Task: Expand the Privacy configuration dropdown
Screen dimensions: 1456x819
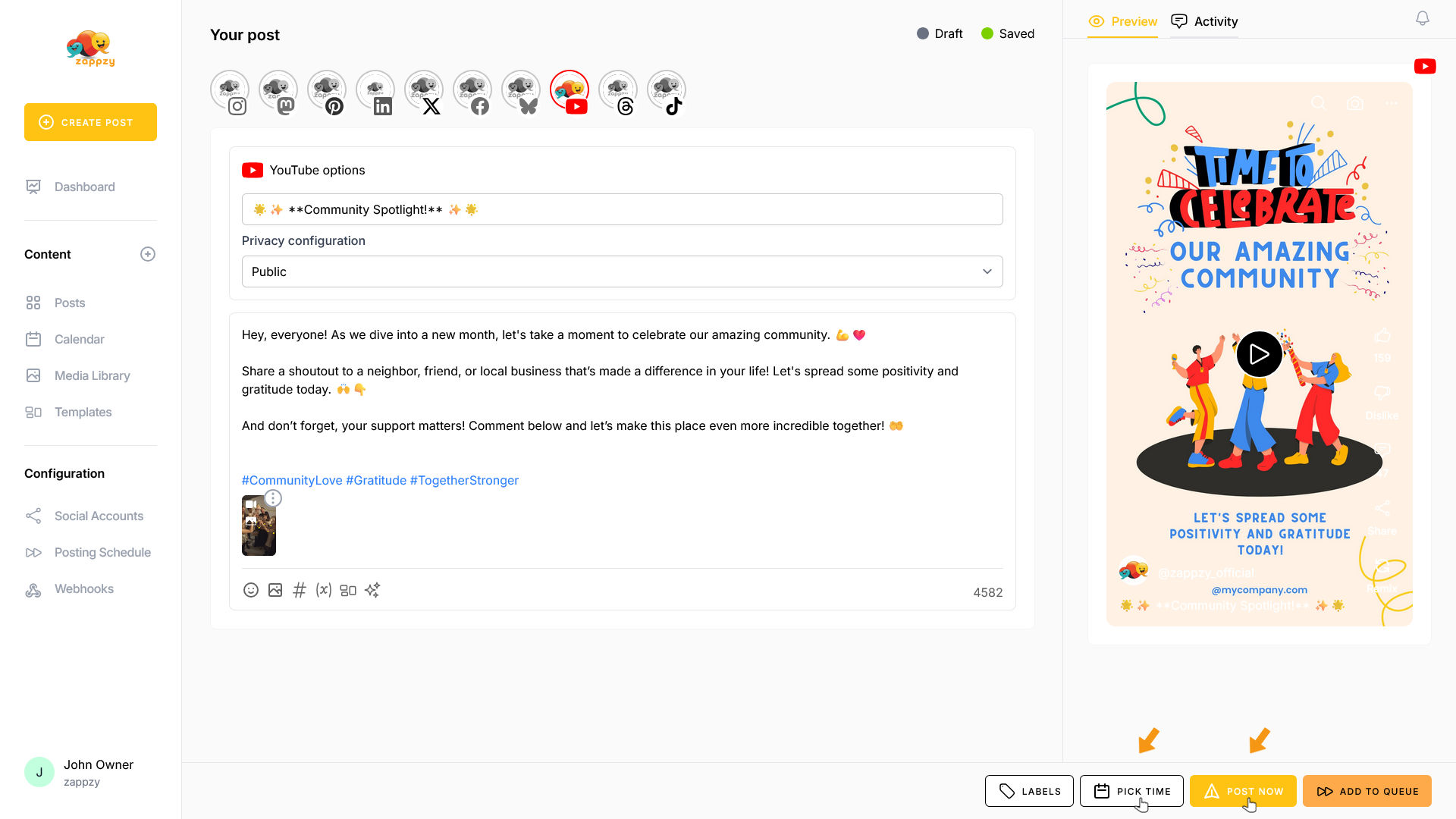Action: point(622,271)
